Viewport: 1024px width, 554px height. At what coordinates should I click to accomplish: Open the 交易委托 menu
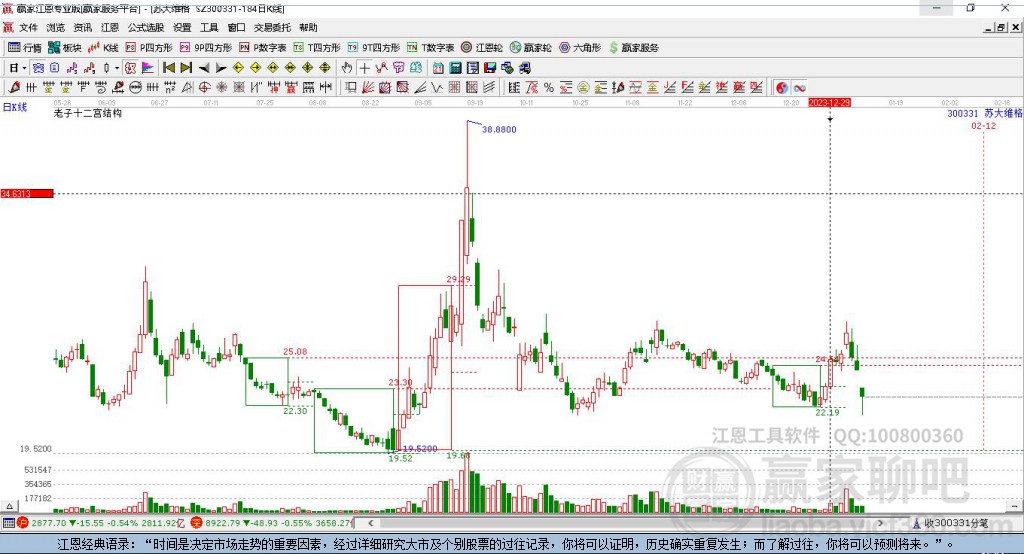tap(272, 27)
